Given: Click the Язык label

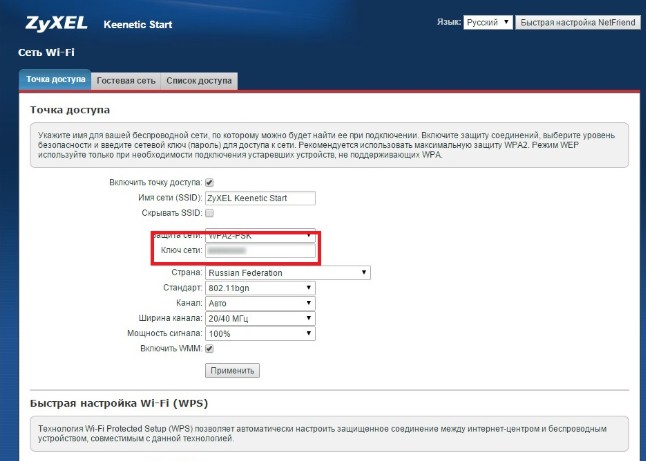Looking at the screenshot, I should pos(449,22).
